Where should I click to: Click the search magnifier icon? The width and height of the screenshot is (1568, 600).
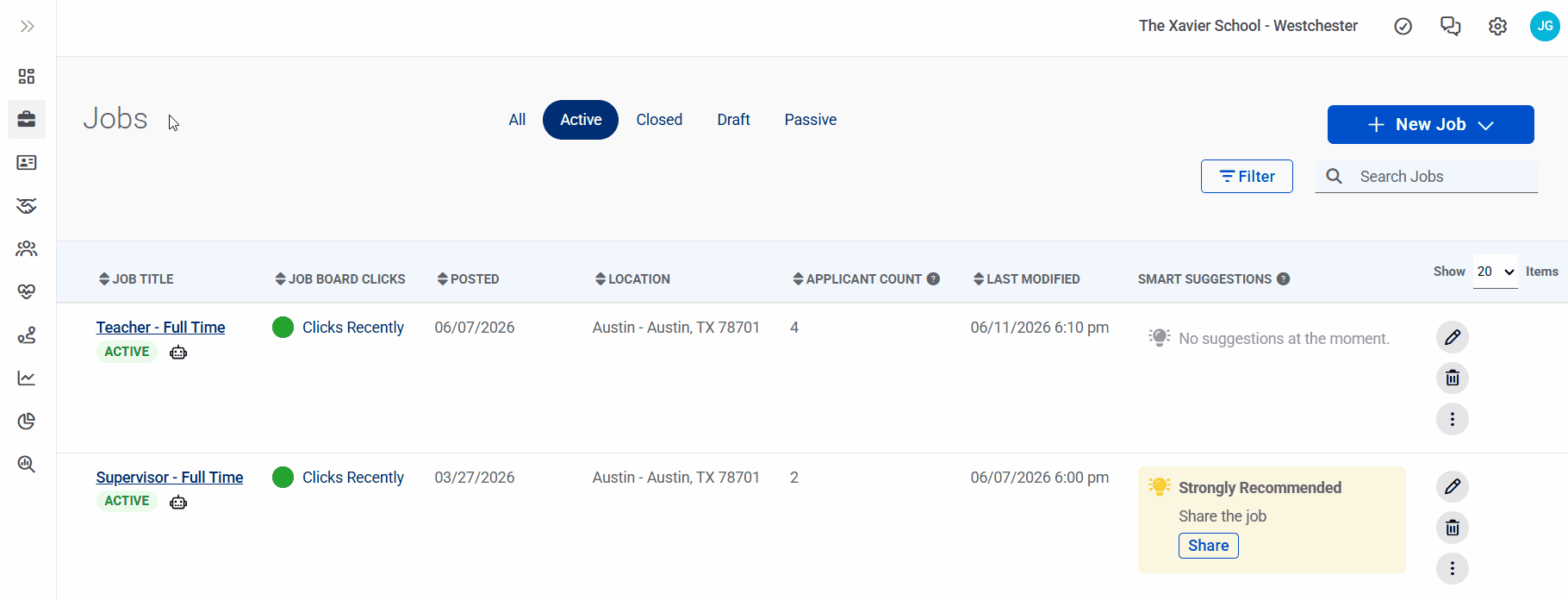[x=1334, y=177]
